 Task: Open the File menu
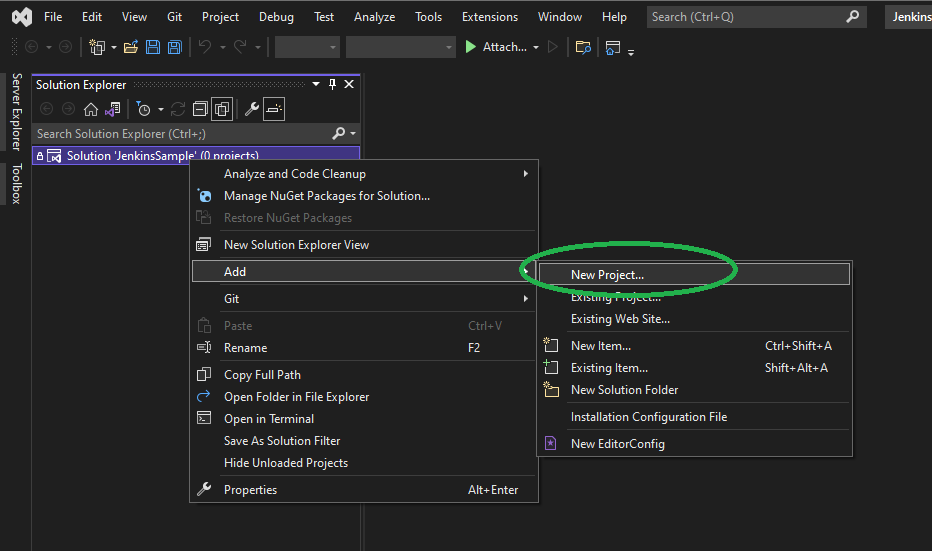point(53,17)
